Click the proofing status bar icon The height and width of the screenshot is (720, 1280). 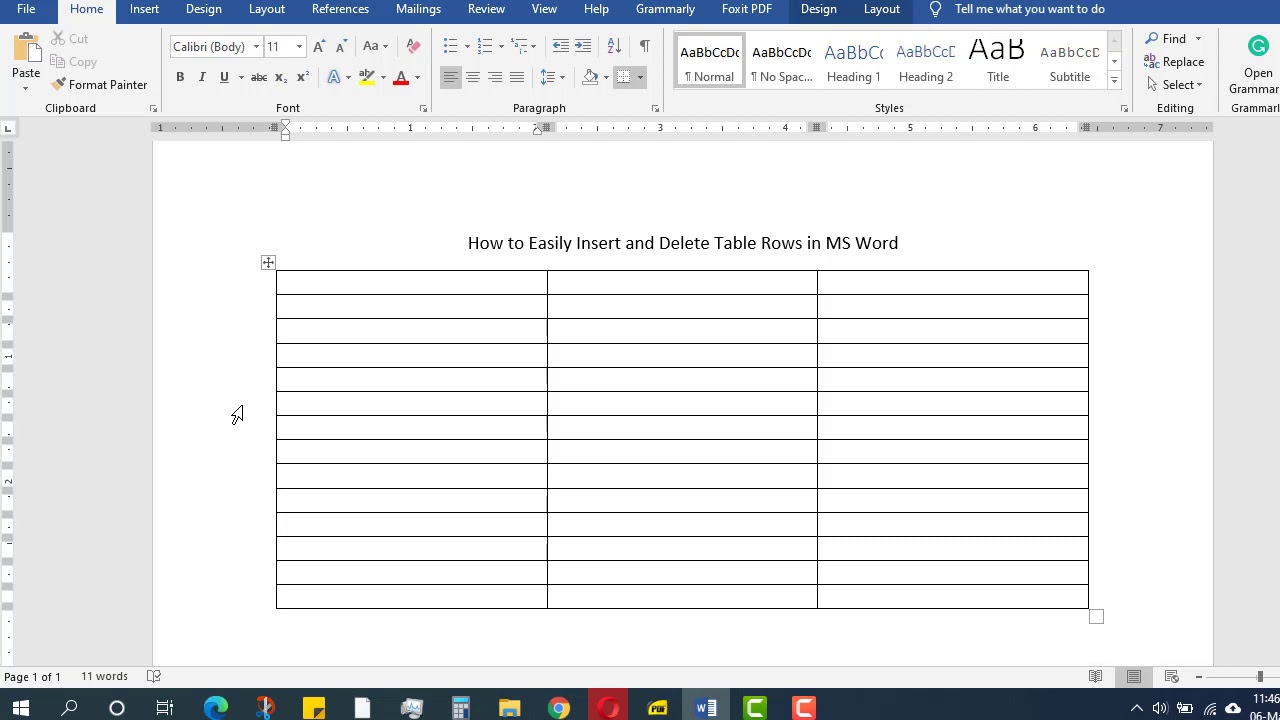pyautogui.click(x=154, y=677)
